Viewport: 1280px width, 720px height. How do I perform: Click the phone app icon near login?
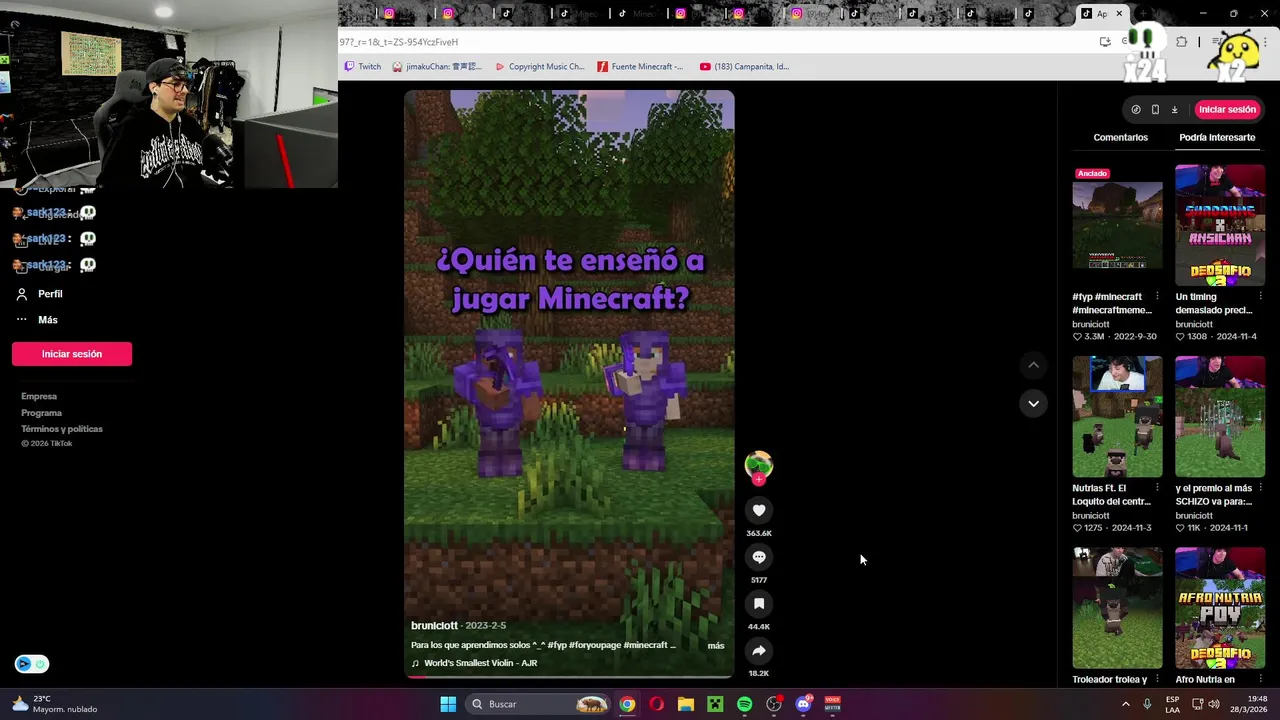point(1155,109)
